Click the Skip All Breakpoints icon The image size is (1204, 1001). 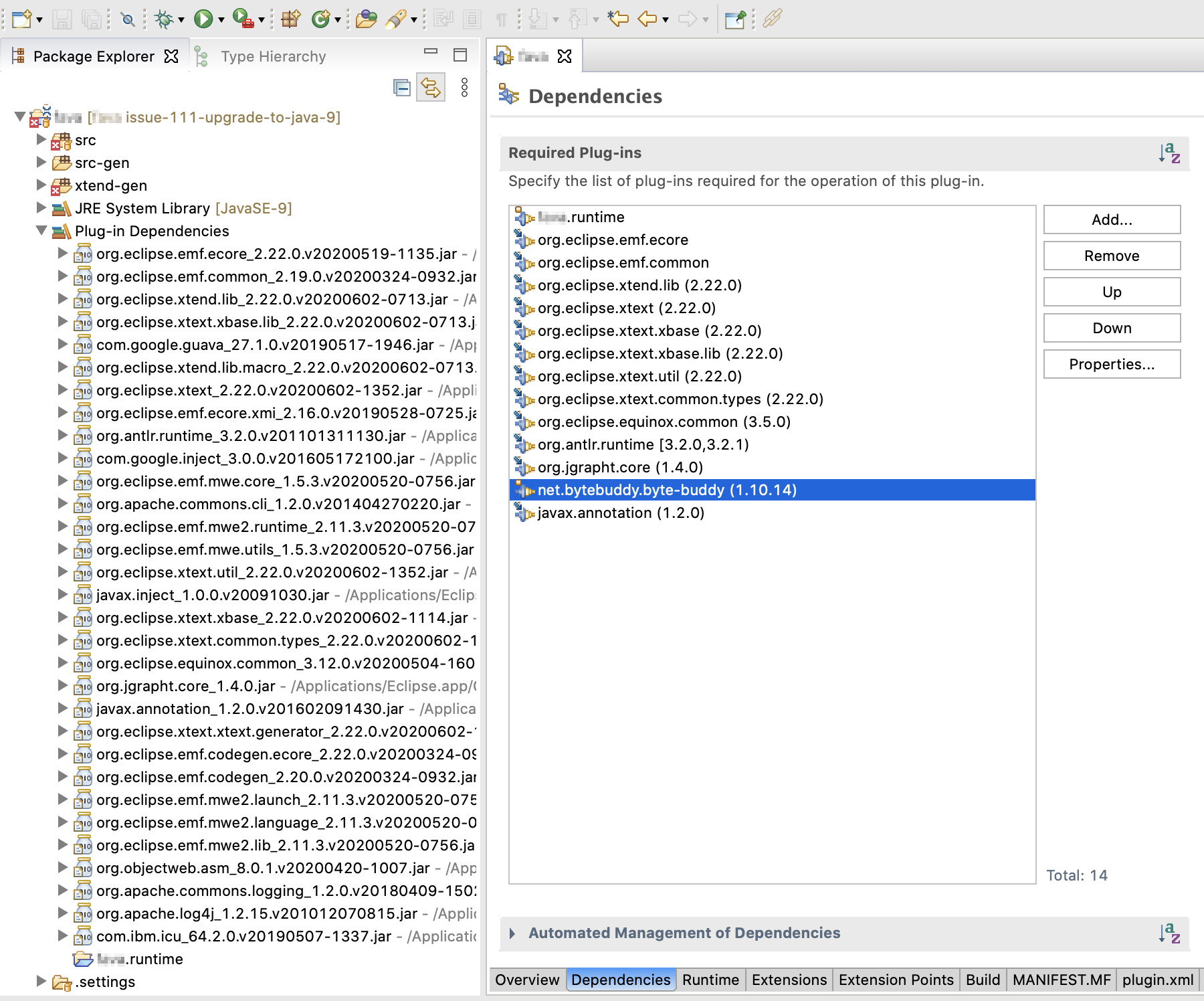(x=128, y=19)
